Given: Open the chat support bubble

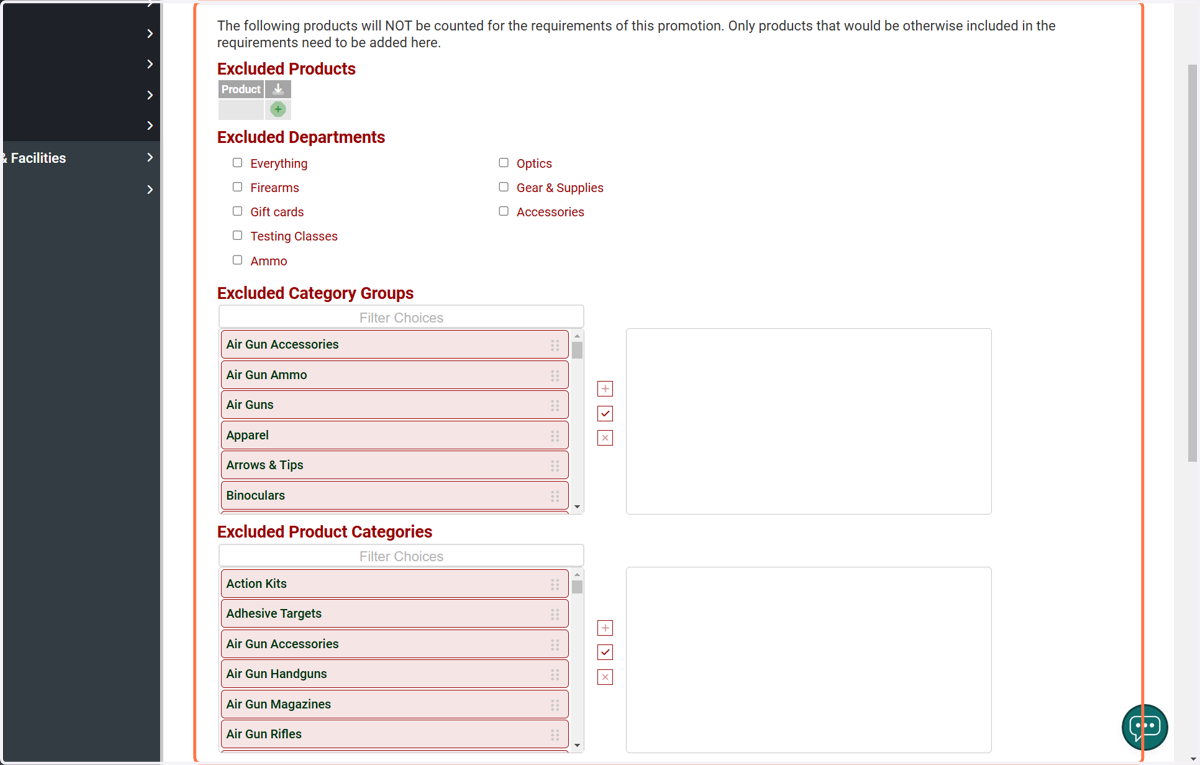Looking at the screenshot, I should coord(1145,727).
